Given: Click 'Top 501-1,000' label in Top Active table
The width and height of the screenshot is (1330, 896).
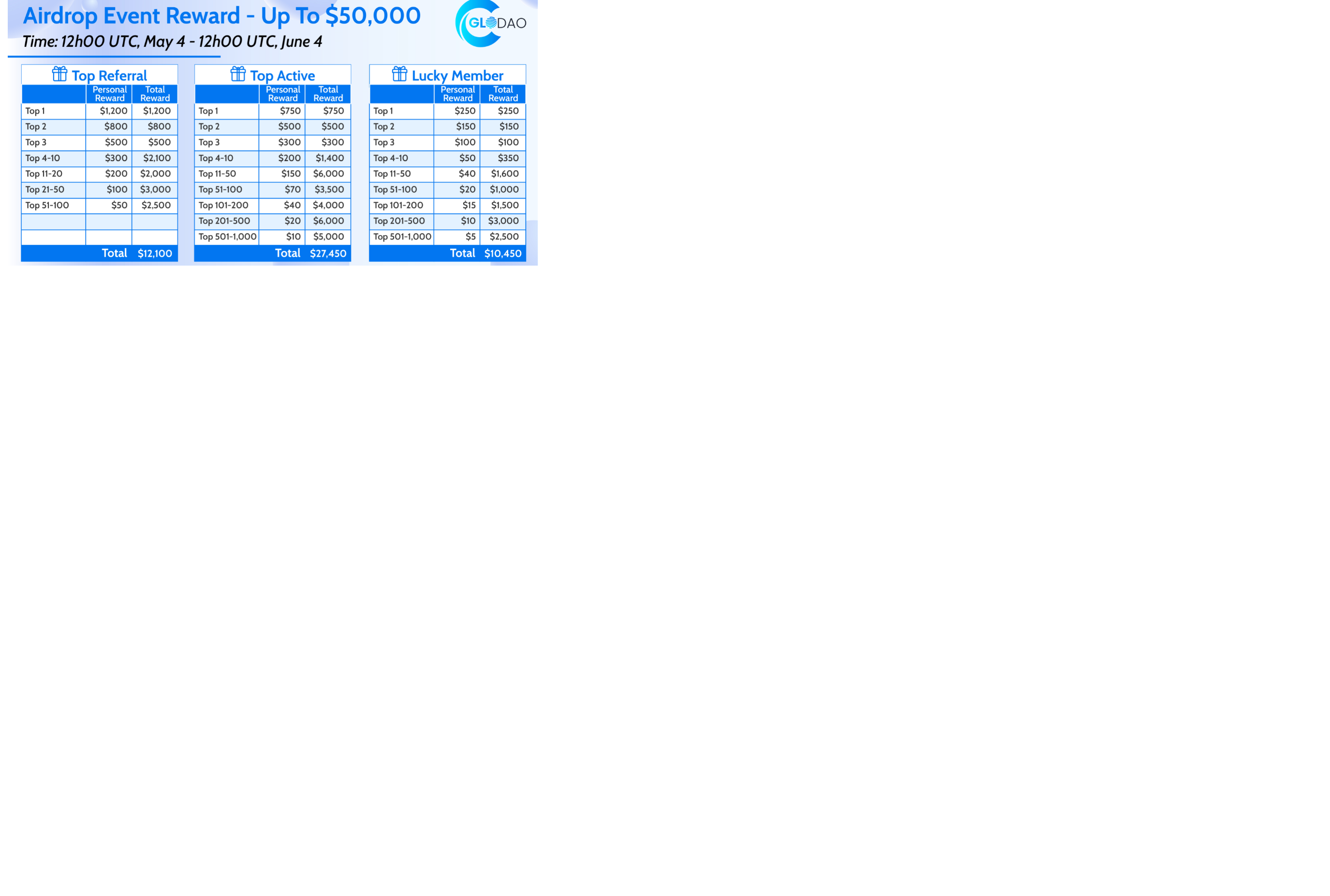Looking at the screenshot, I should coord(227,237).
